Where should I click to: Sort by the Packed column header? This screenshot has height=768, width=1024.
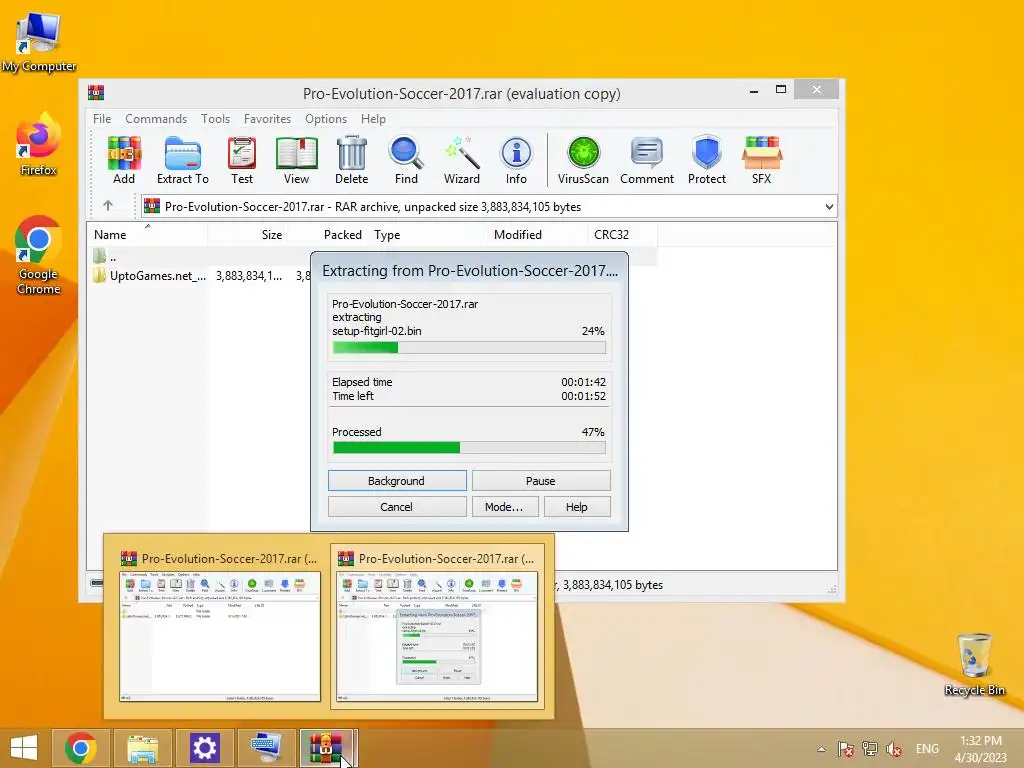[x=327, y=234]
